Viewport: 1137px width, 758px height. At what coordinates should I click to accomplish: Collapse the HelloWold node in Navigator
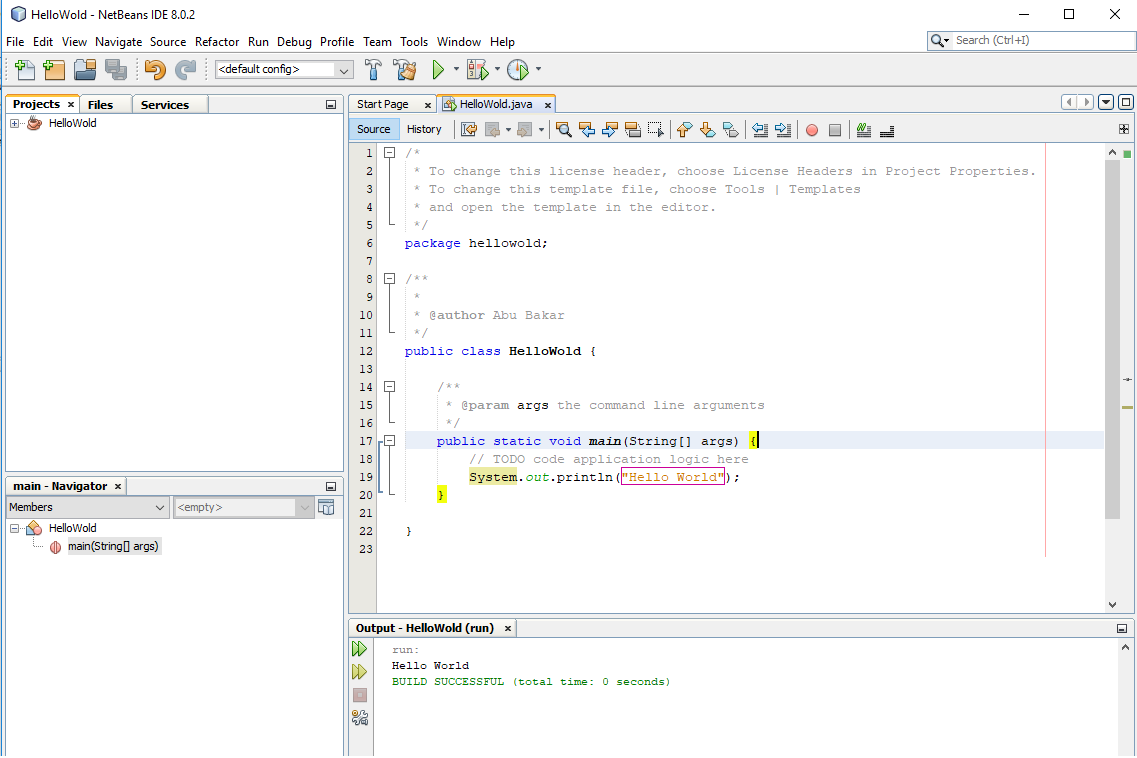tap(14, 529)
